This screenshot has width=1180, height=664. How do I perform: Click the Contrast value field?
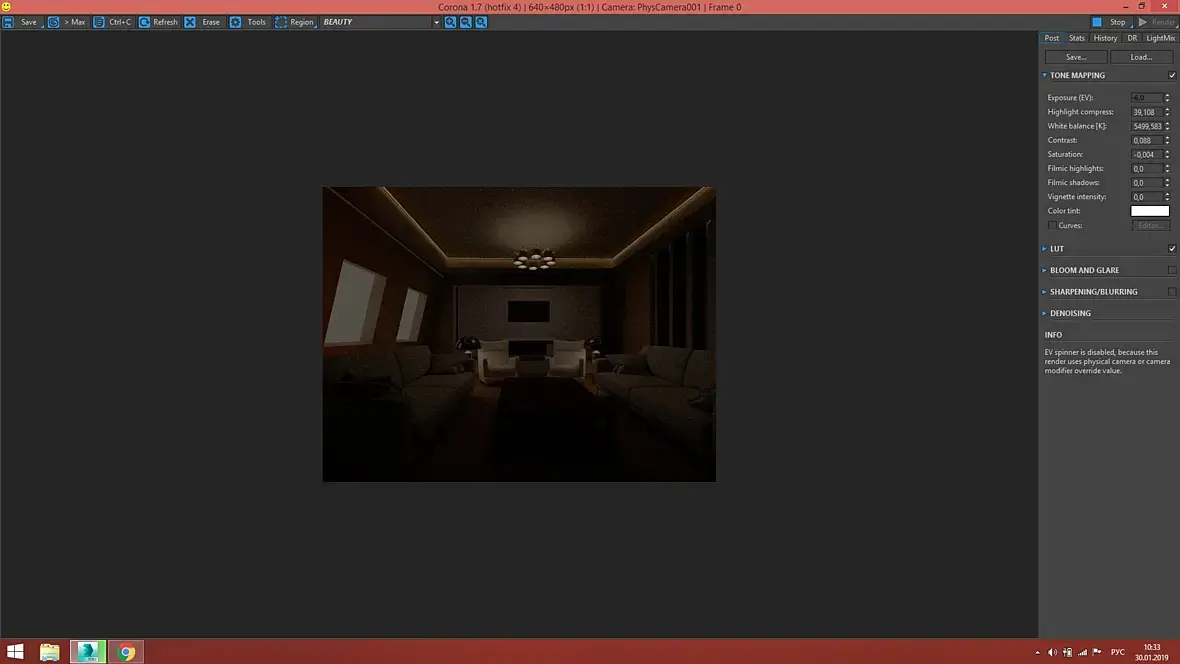1146,140
